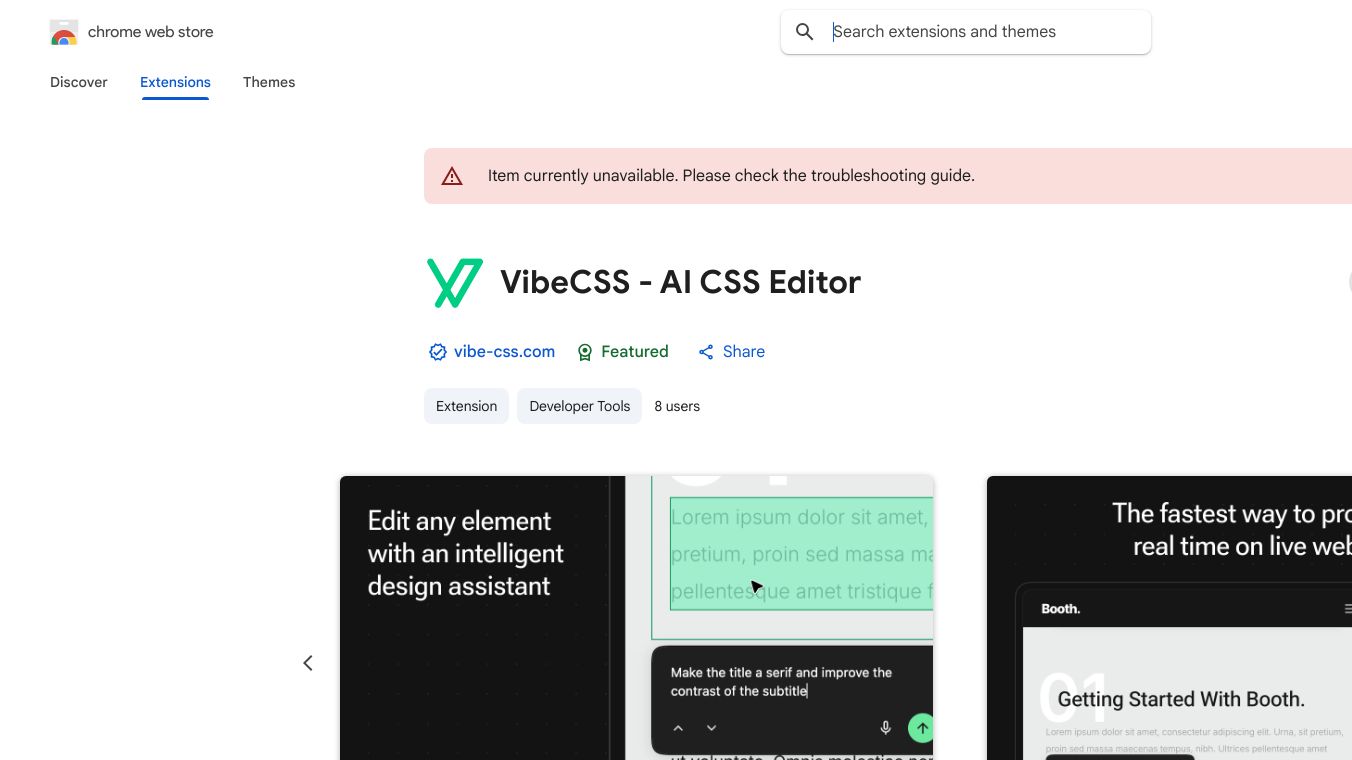1352x760 pixels.
Task: Focus the Search extensions and themes field
Action: point(985,32)
